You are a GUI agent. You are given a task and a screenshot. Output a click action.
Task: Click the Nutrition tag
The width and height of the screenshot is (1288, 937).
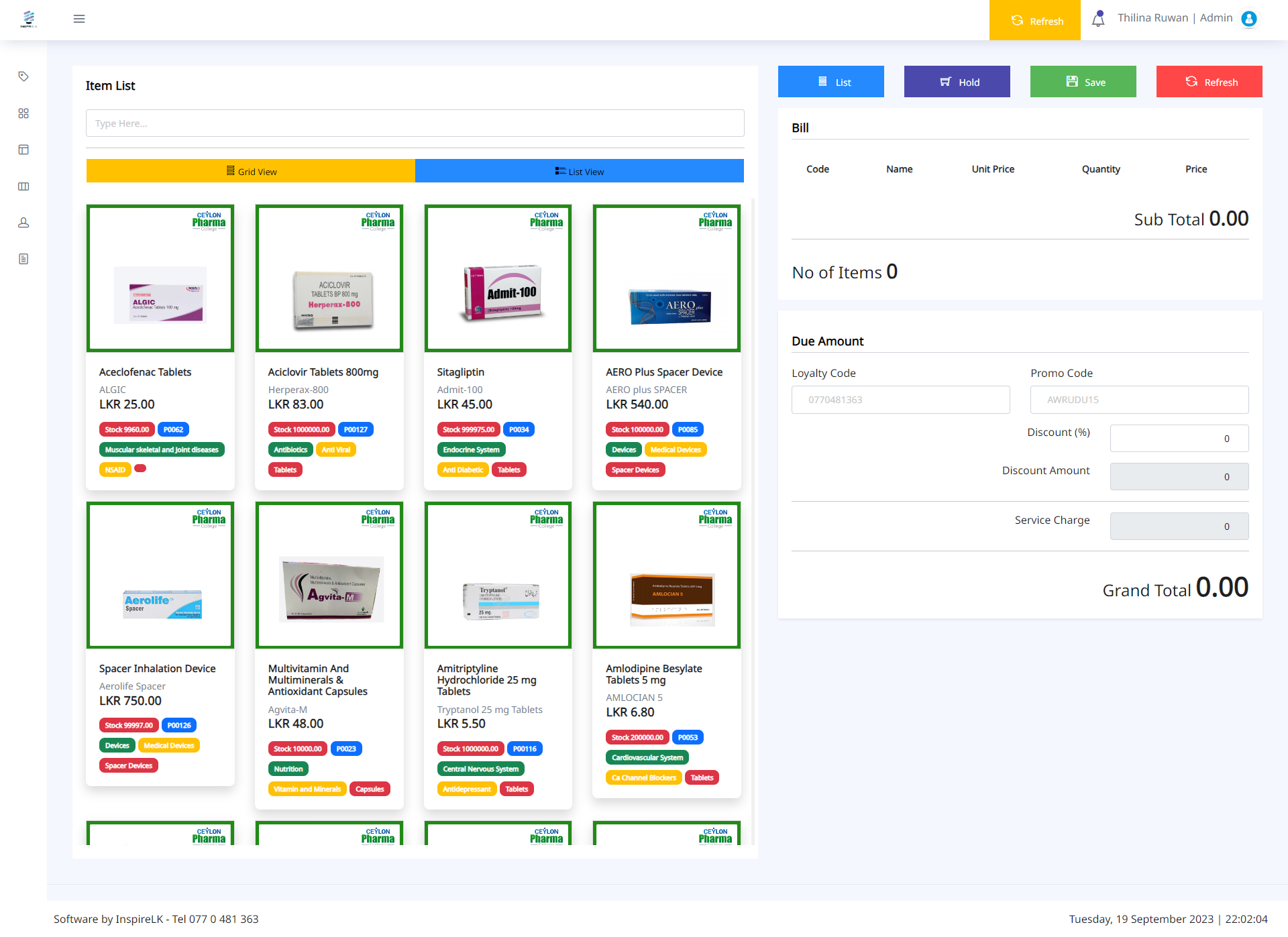pos(288,769)
